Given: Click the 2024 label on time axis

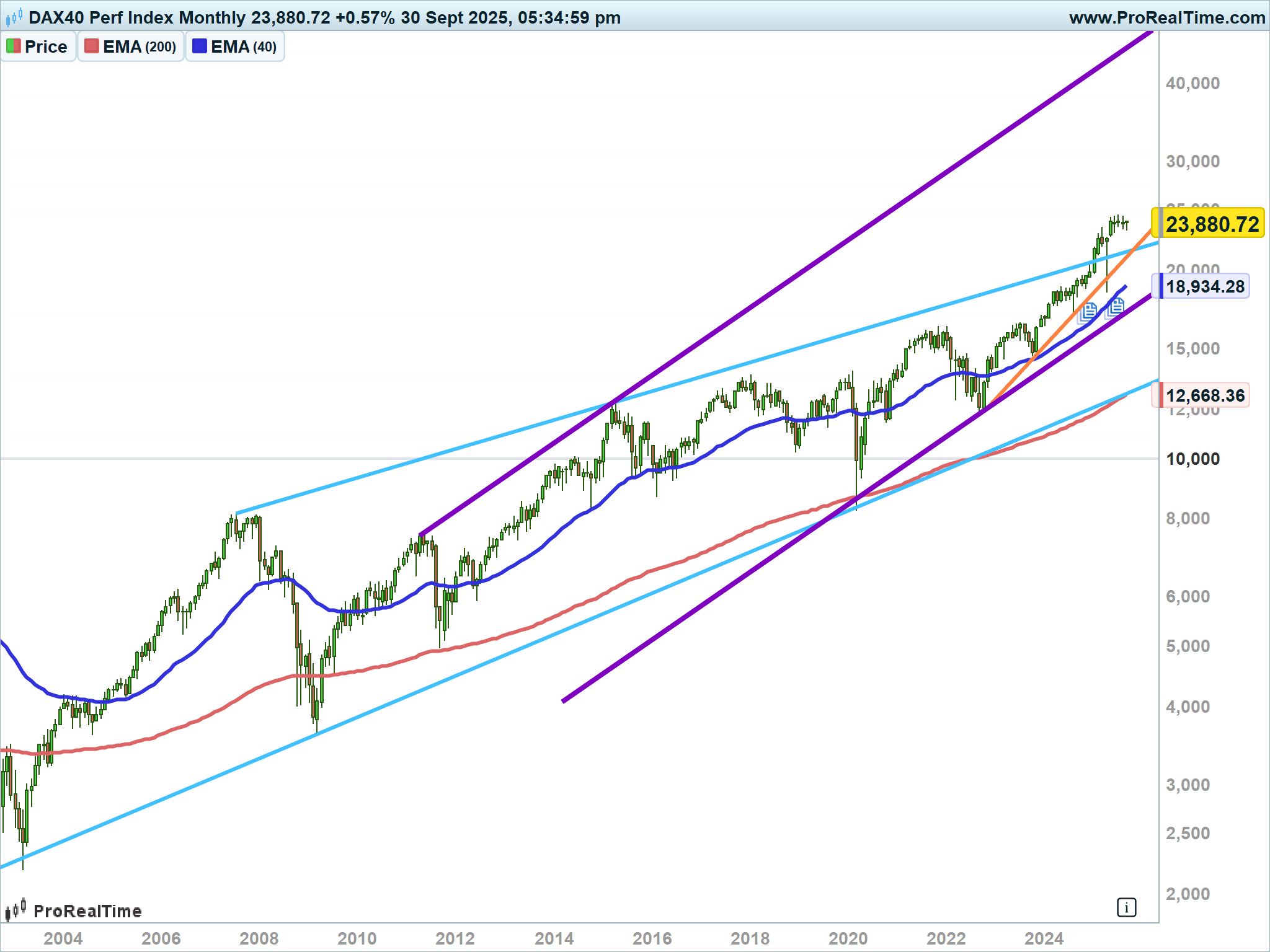Looking at the screenshot, I should 1044,938.
